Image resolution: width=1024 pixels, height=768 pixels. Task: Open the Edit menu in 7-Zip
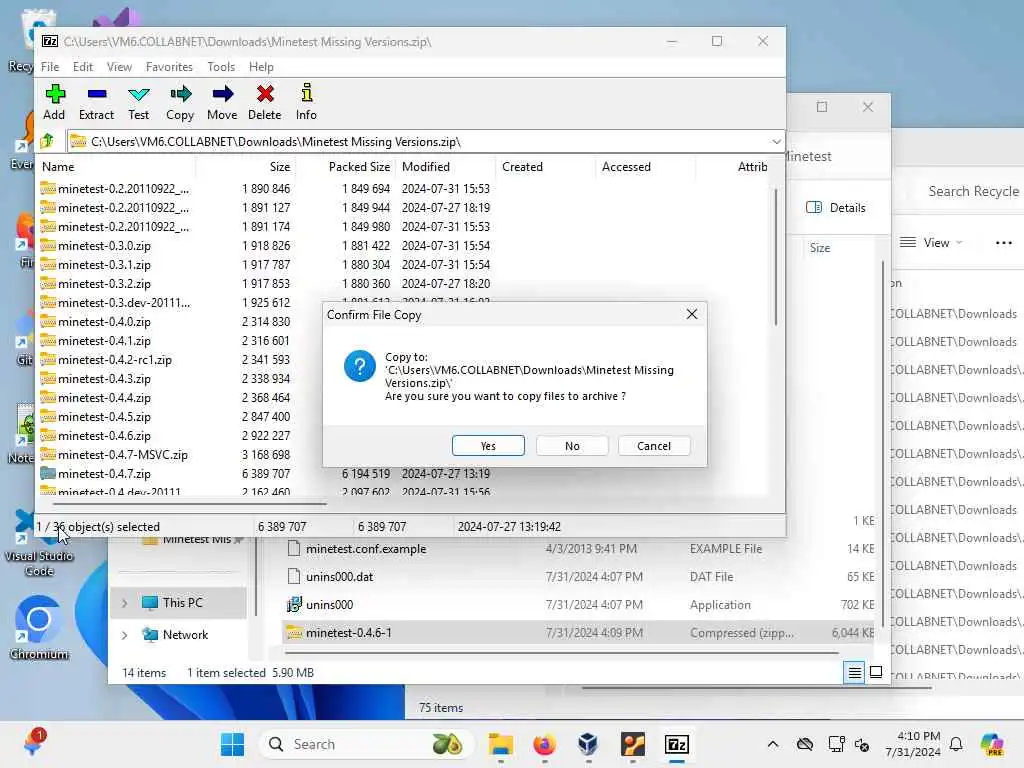pos(82,67)
